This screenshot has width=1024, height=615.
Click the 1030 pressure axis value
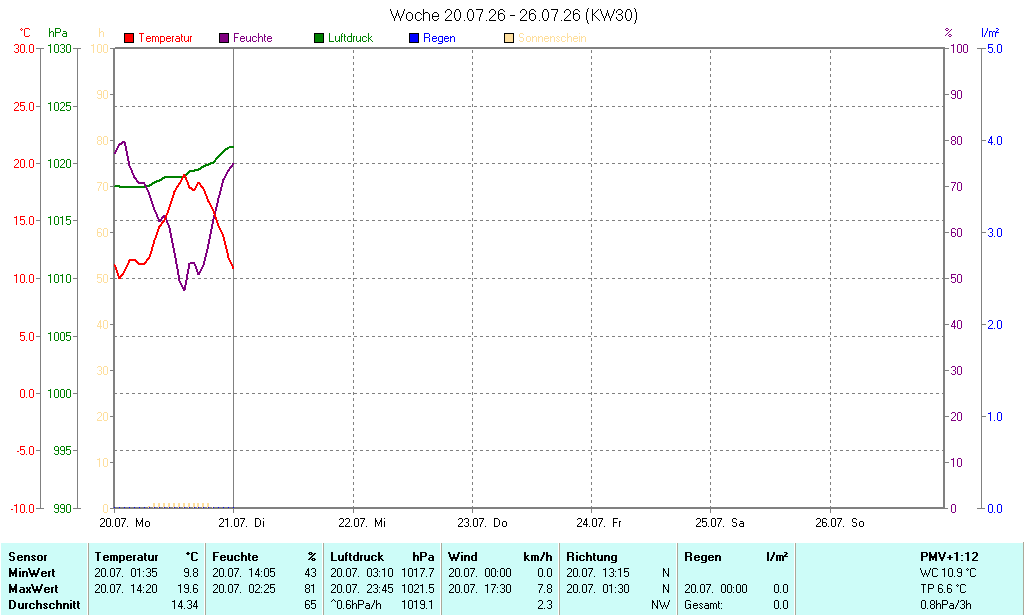(x=59, y=49)
